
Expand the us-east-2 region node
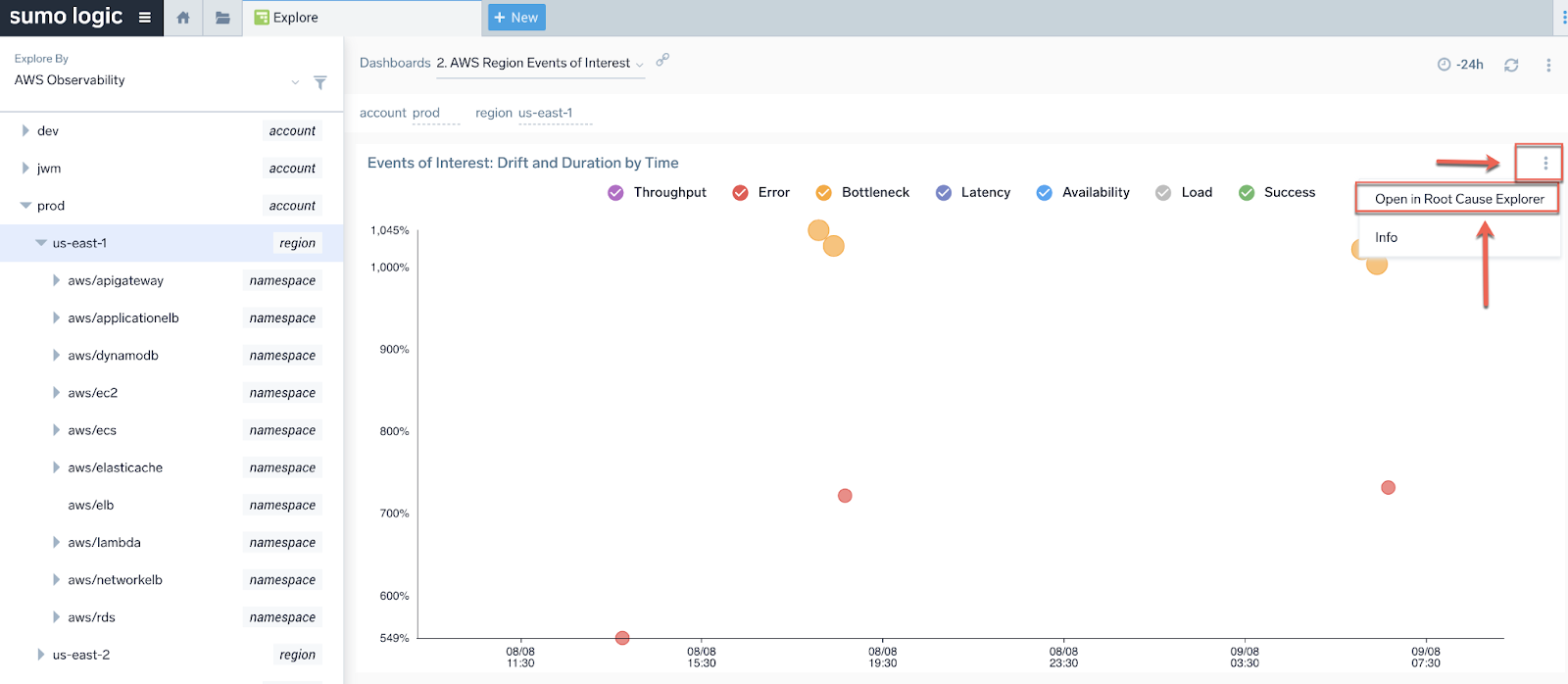(x=41, y=655)
